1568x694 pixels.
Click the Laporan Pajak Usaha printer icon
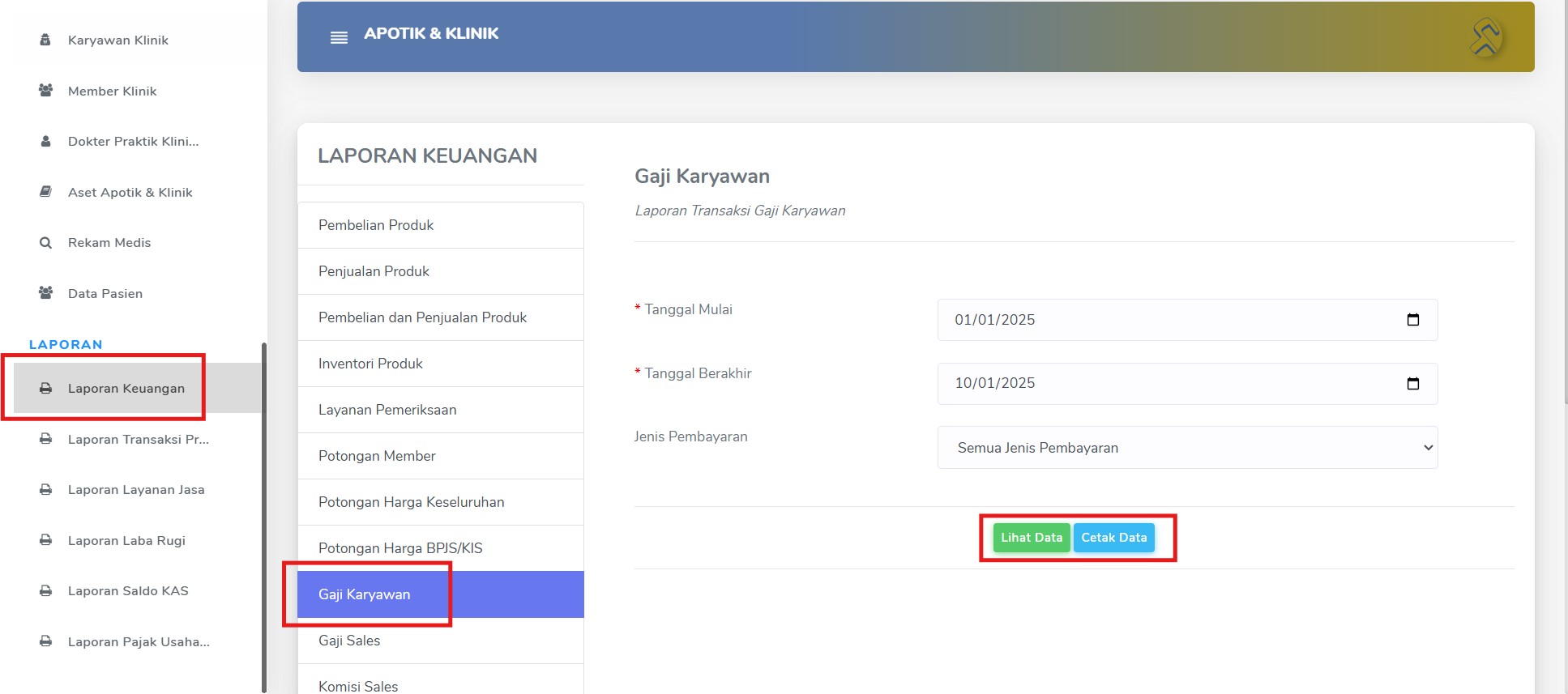pos(45,641)
